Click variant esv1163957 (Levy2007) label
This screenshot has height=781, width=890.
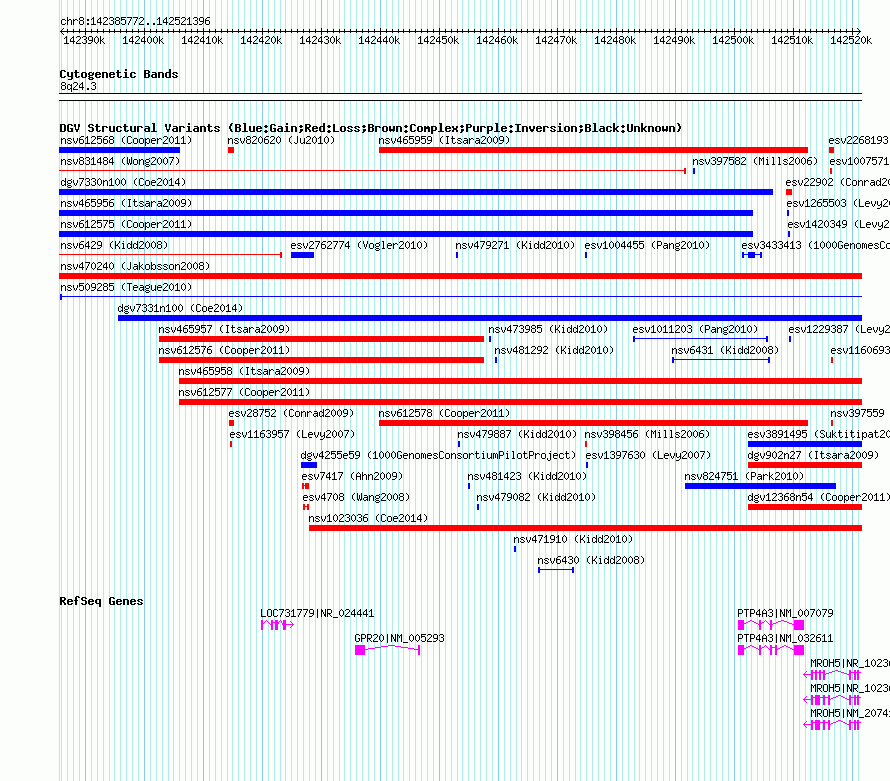click(x=292, y=434)
